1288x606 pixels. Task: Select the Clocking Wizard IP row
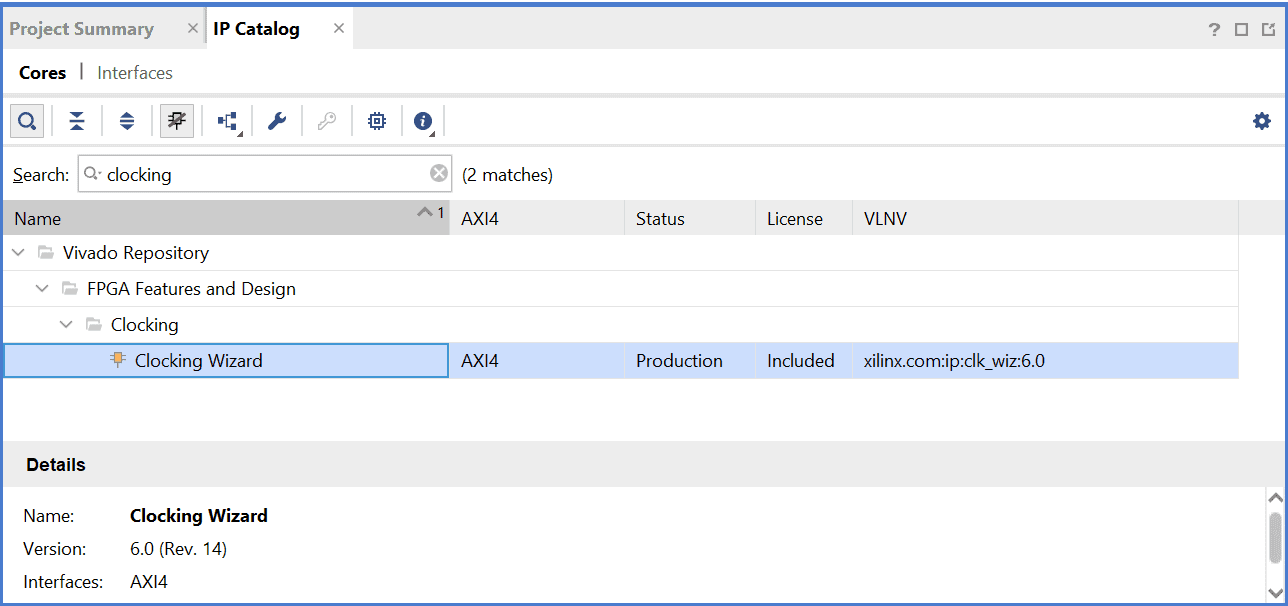198,361
